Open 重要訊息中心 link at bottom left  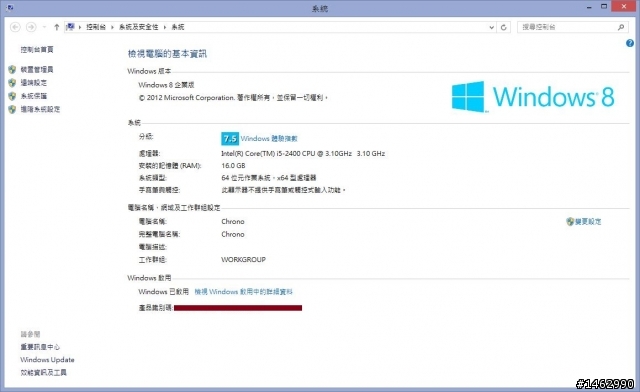pyautogui.click(x=40, y=347)
